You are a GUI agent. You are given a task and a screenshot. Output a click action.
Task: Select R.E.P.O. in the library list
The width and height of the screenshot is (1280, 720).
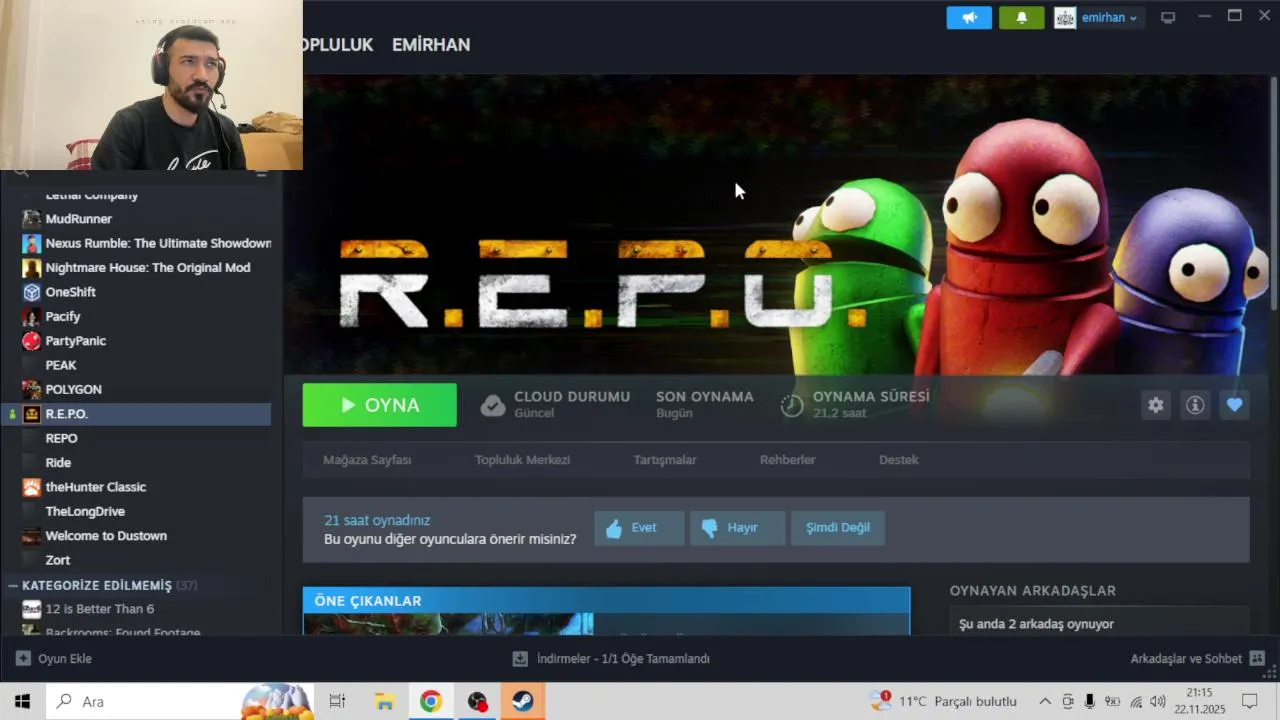point(136,414)
